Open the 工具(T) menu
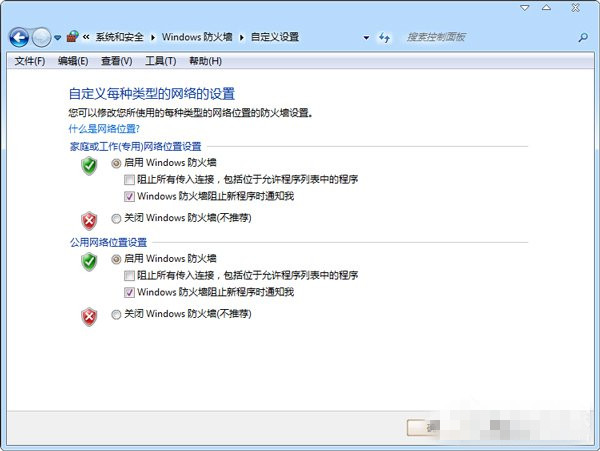Viewport: 600px width, 451px height. click(x=160, y=61)
